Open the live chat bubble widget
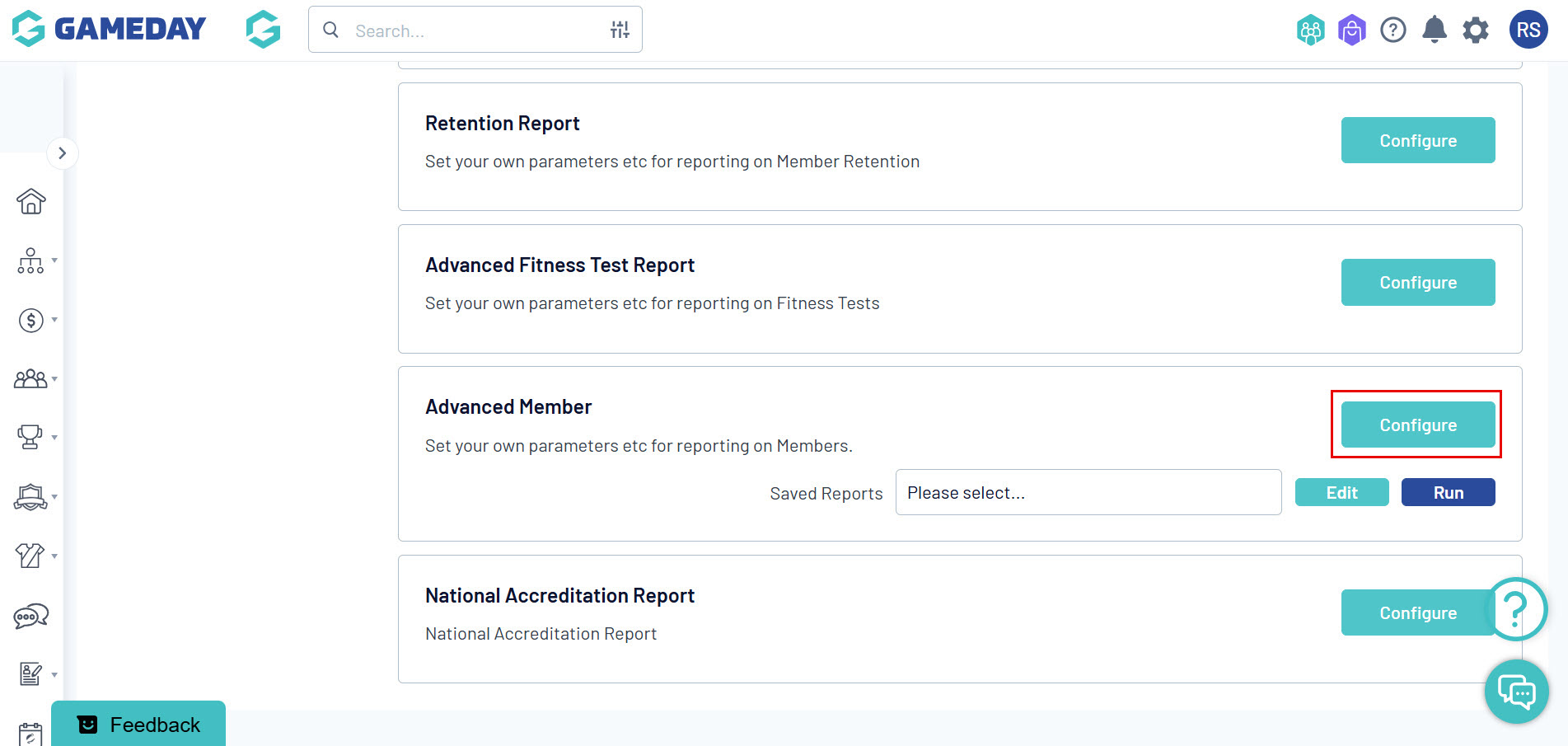This screenshot has width=1568, height=746. click(x=1517, y=692)
